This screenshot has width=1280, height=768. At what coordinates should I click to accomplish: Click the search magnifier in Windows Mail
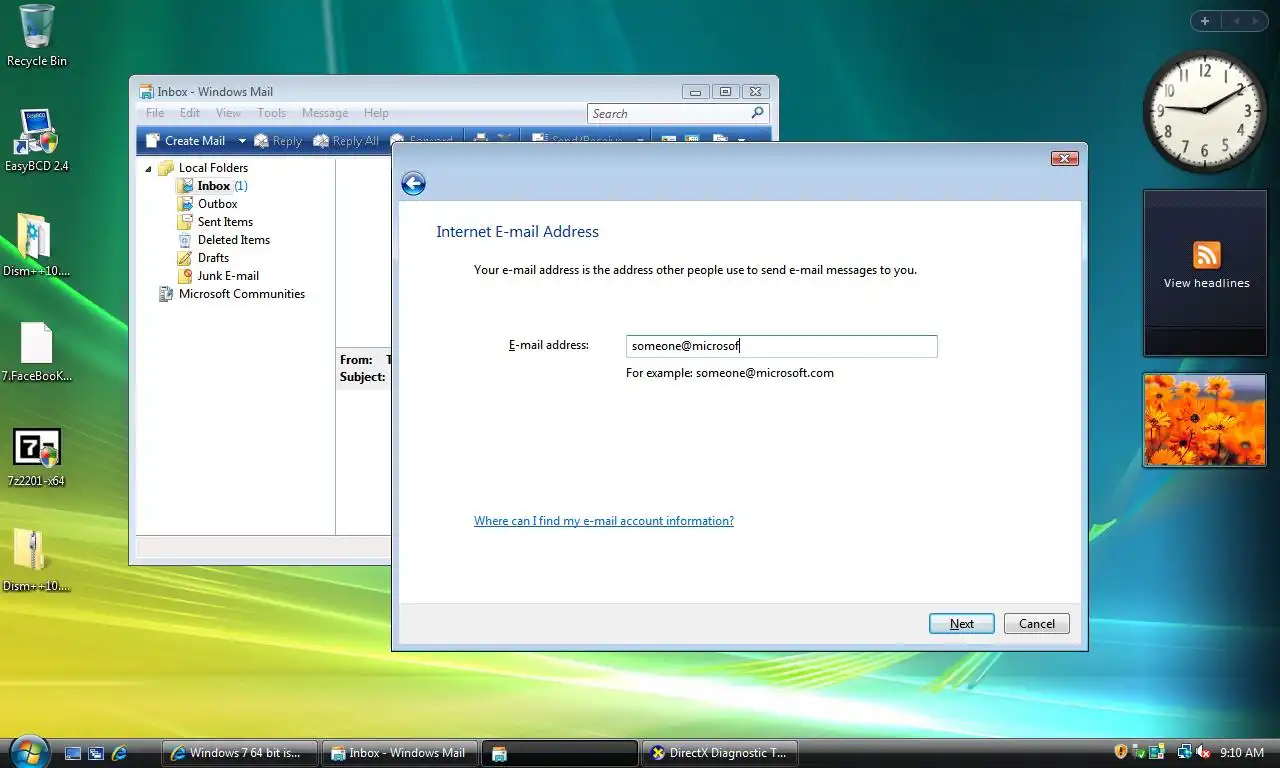[757, 113]
